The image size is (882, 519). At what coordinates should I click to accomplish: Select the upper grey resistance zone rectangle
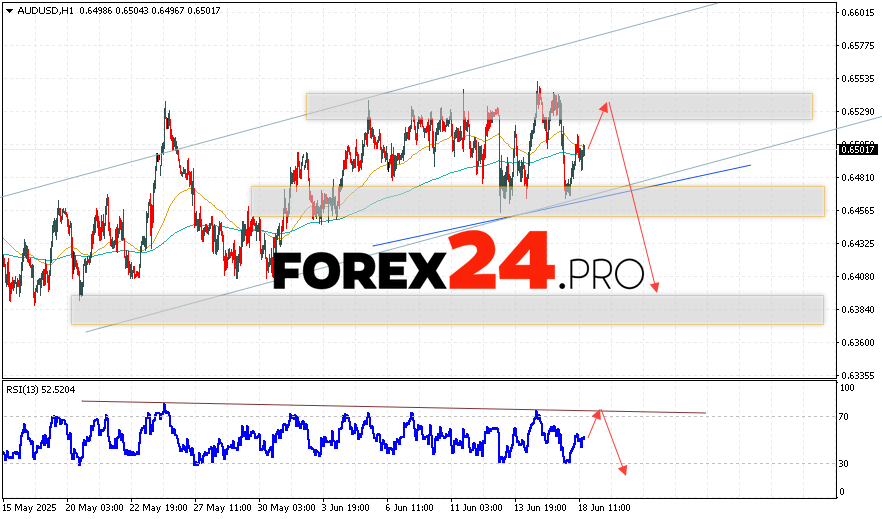click(x=558, y=106)
